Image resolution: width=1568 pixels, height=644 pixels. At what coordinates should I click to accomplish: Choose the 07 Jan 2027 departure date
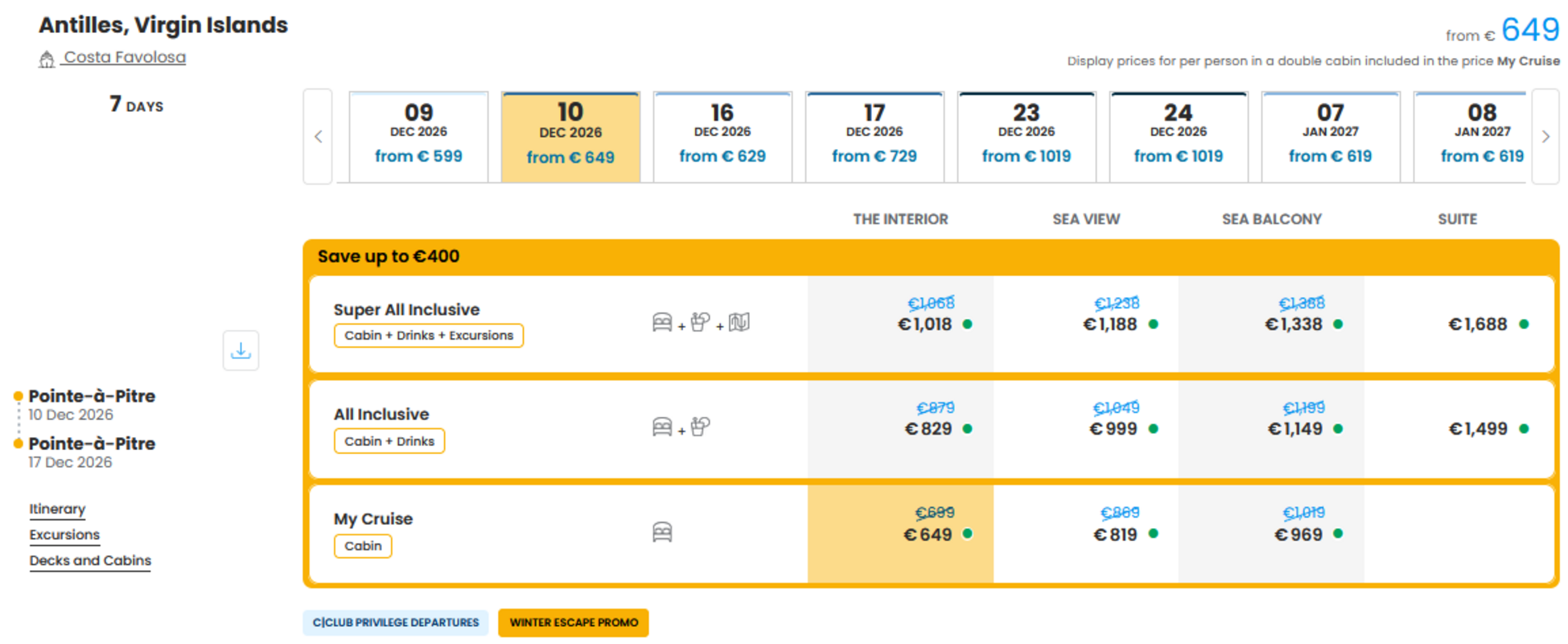[x=1330, y=137]
